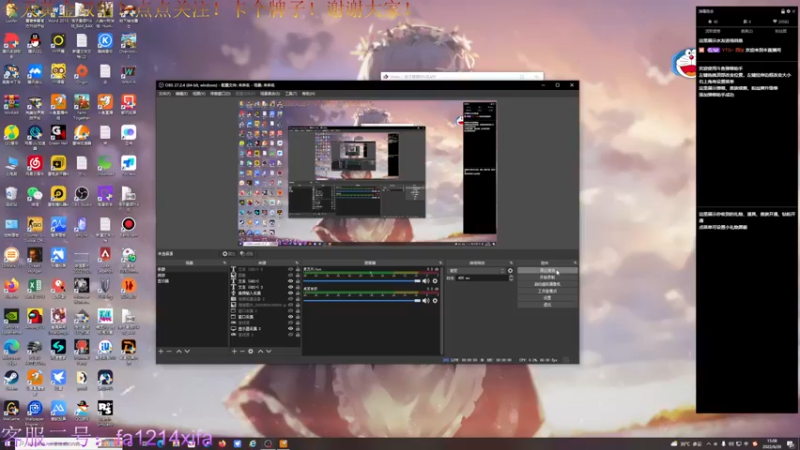The image size is (800, 450).
Task: Adjust the 麦克风/Aux volume slider
Action: (x=362, y=281)
